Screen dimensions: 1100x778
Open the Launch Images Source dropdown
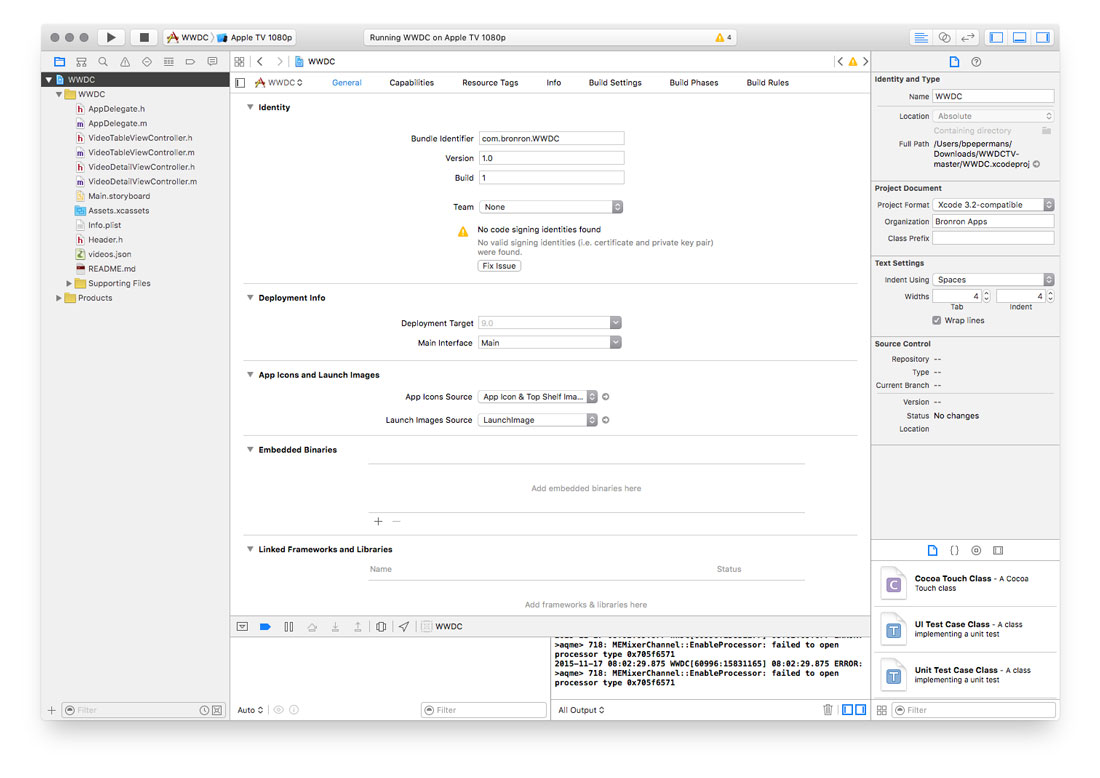tap(537, 420)
